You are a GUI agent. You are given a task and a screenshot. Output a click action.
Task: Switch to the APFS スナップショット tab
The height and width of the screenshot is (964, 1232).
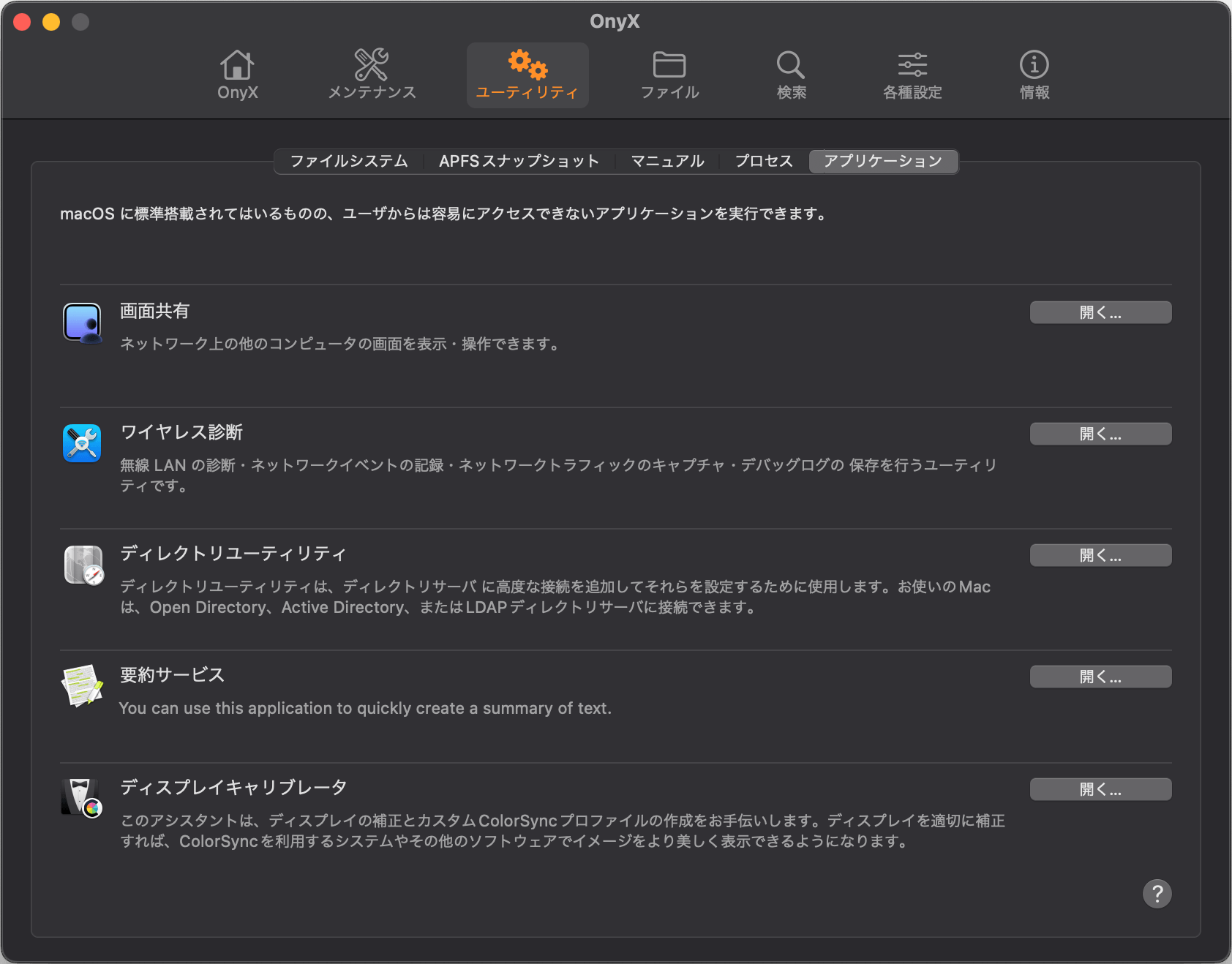(519, 161)
